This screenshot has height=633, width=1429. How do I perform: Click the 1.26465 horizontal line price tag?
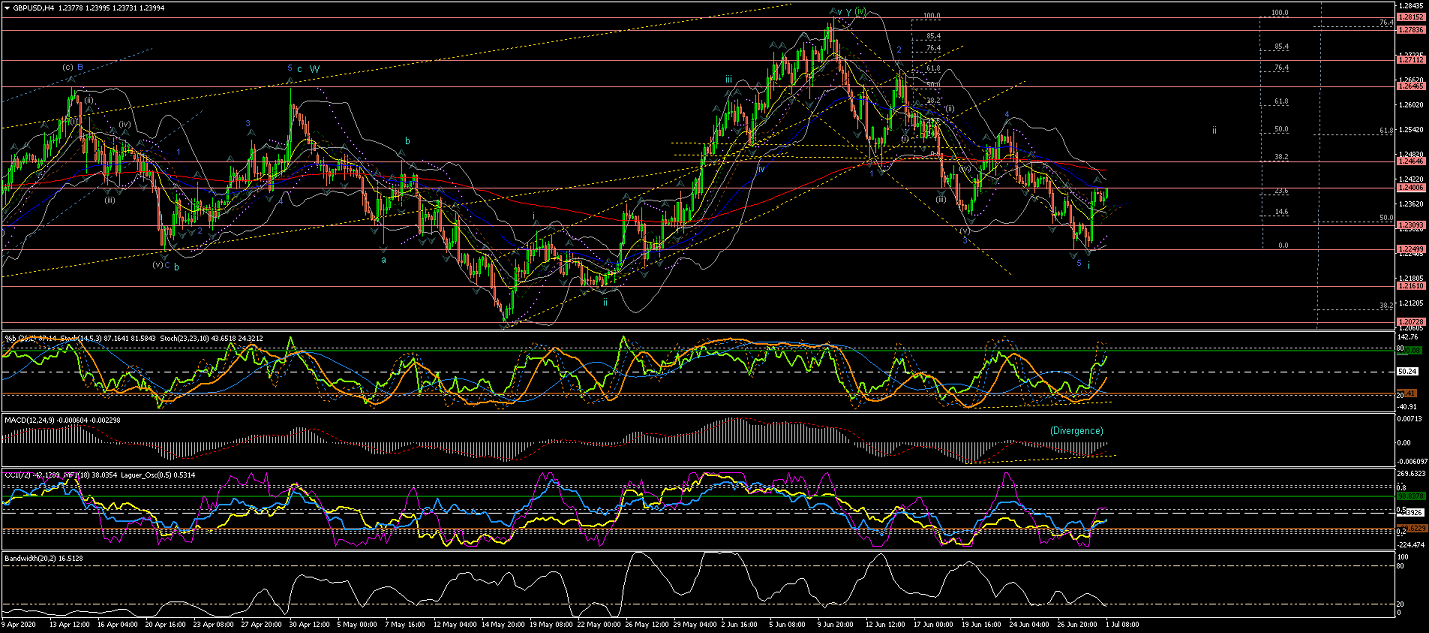(1411, 87)
